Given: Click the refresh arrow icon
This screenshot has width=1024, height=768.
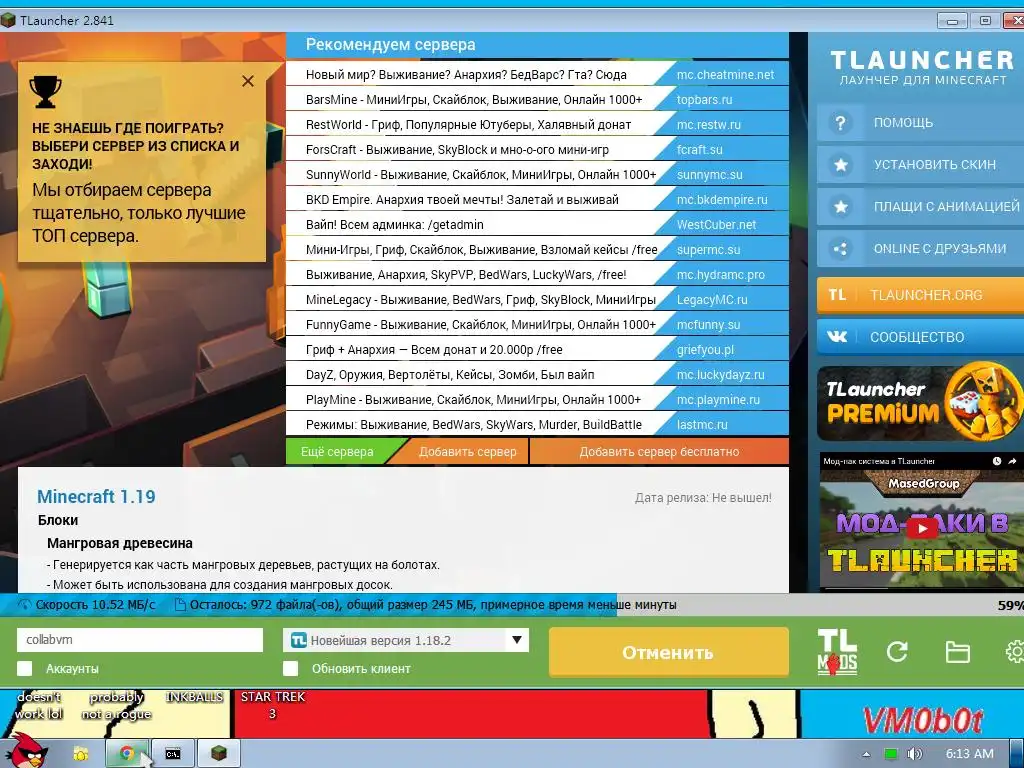Looking at the screenshot, I should [897, 652].
